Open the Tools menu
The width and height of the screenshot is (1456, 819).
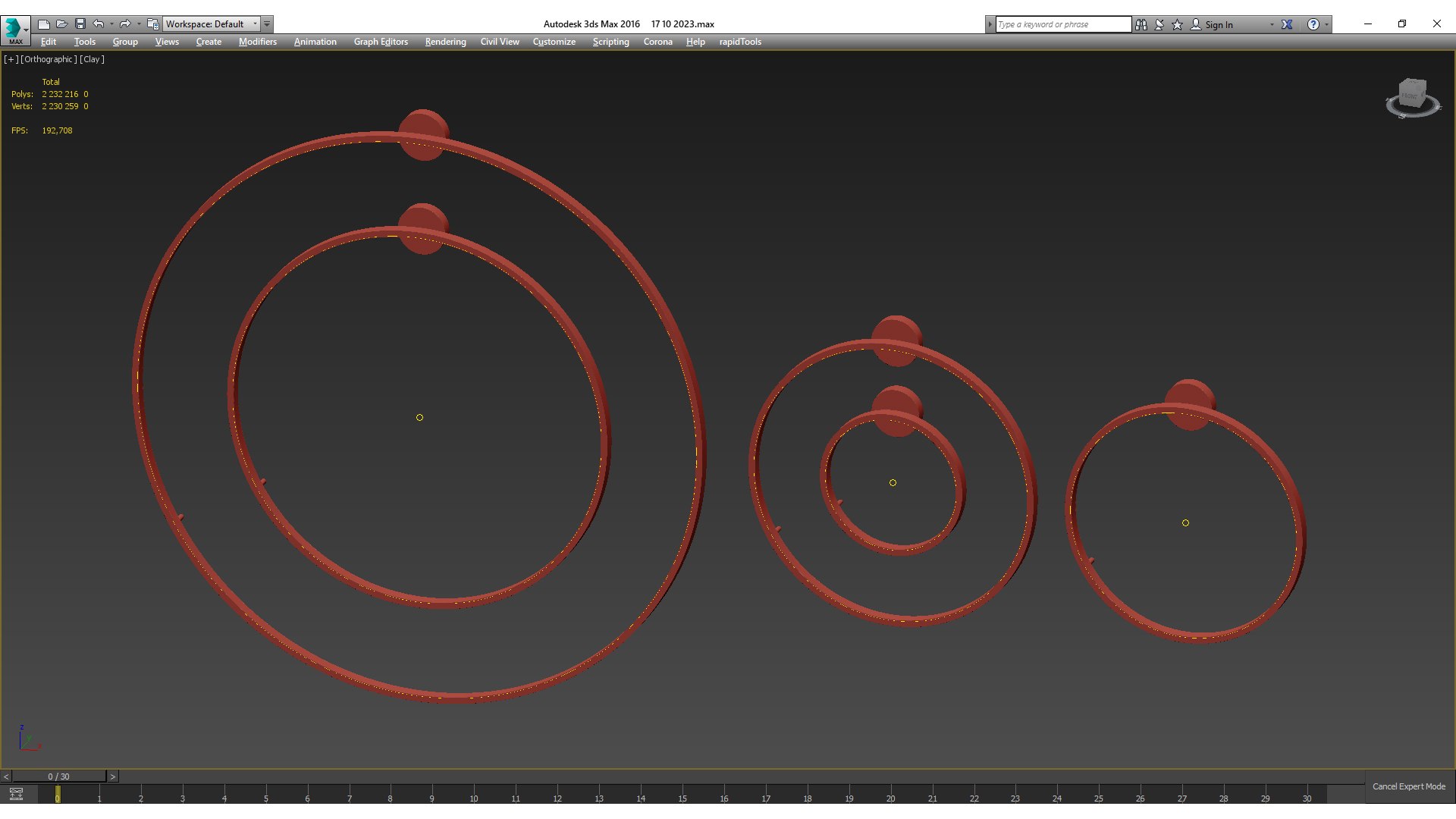[85, 42]
